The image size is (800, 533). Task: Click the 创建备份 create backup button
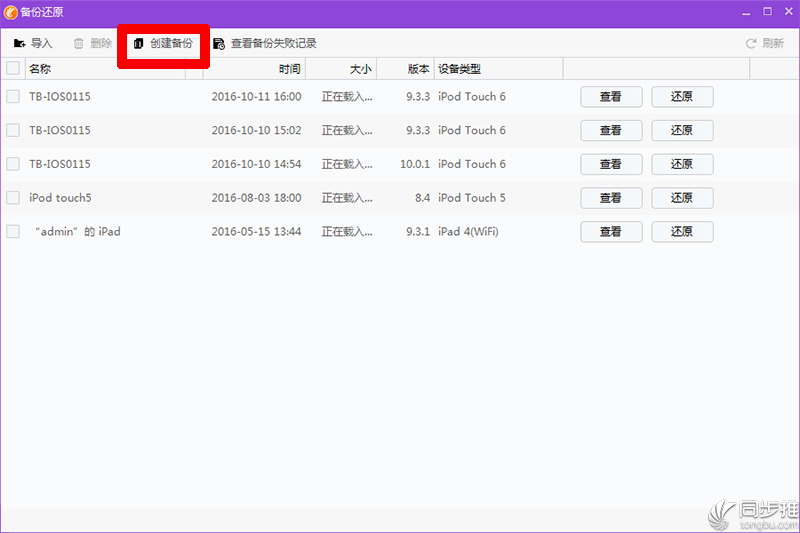163,43
